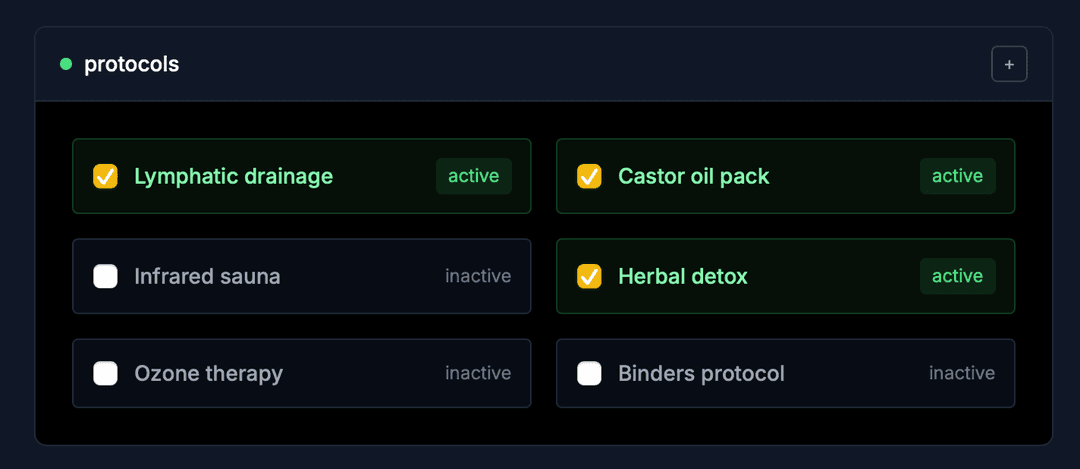Select the Castor oil pack label
This screenshot has width=1080, height=469.
(x=693, y=176)
